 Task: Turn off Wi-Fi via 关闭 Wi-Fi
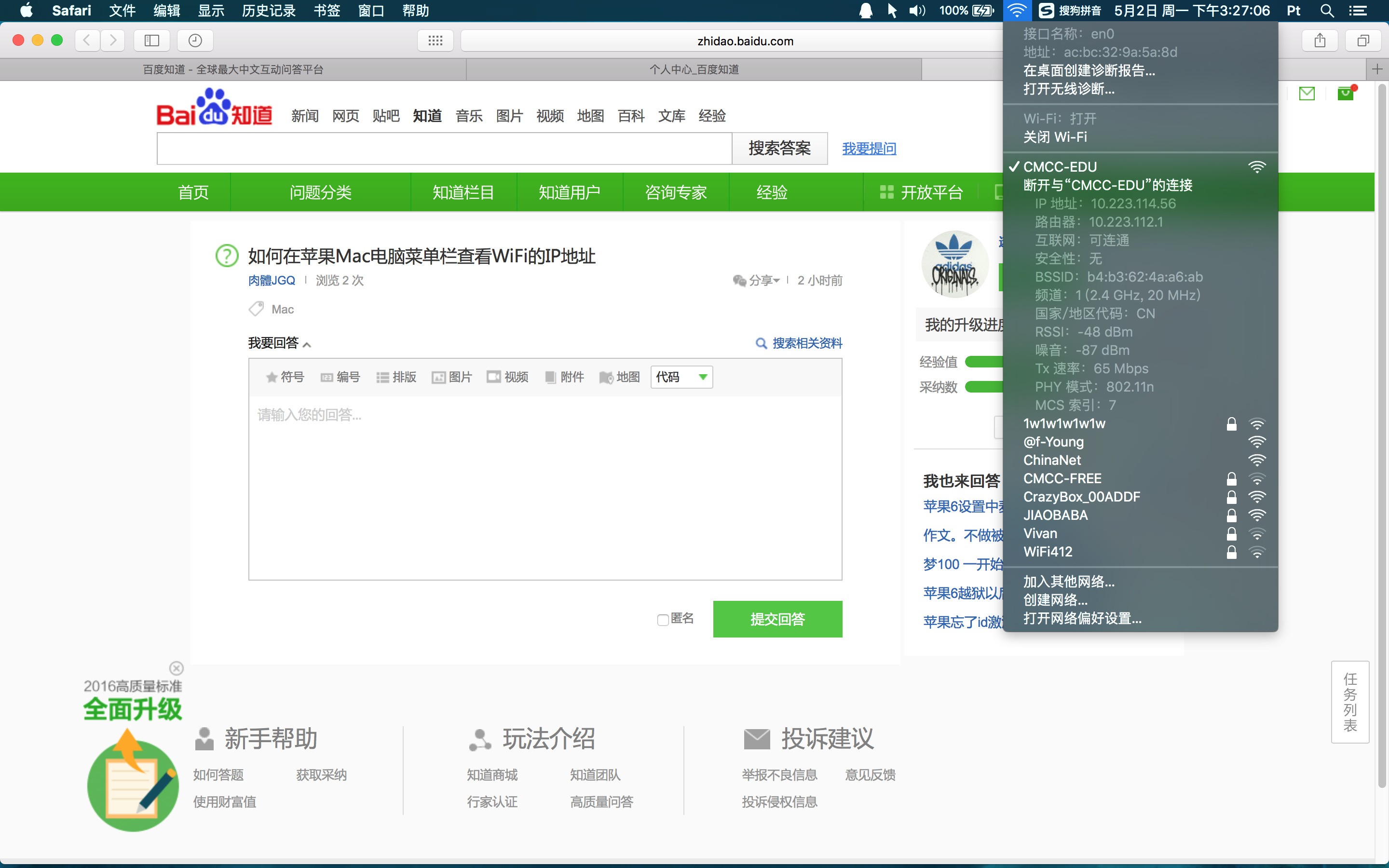[1140, 137]
